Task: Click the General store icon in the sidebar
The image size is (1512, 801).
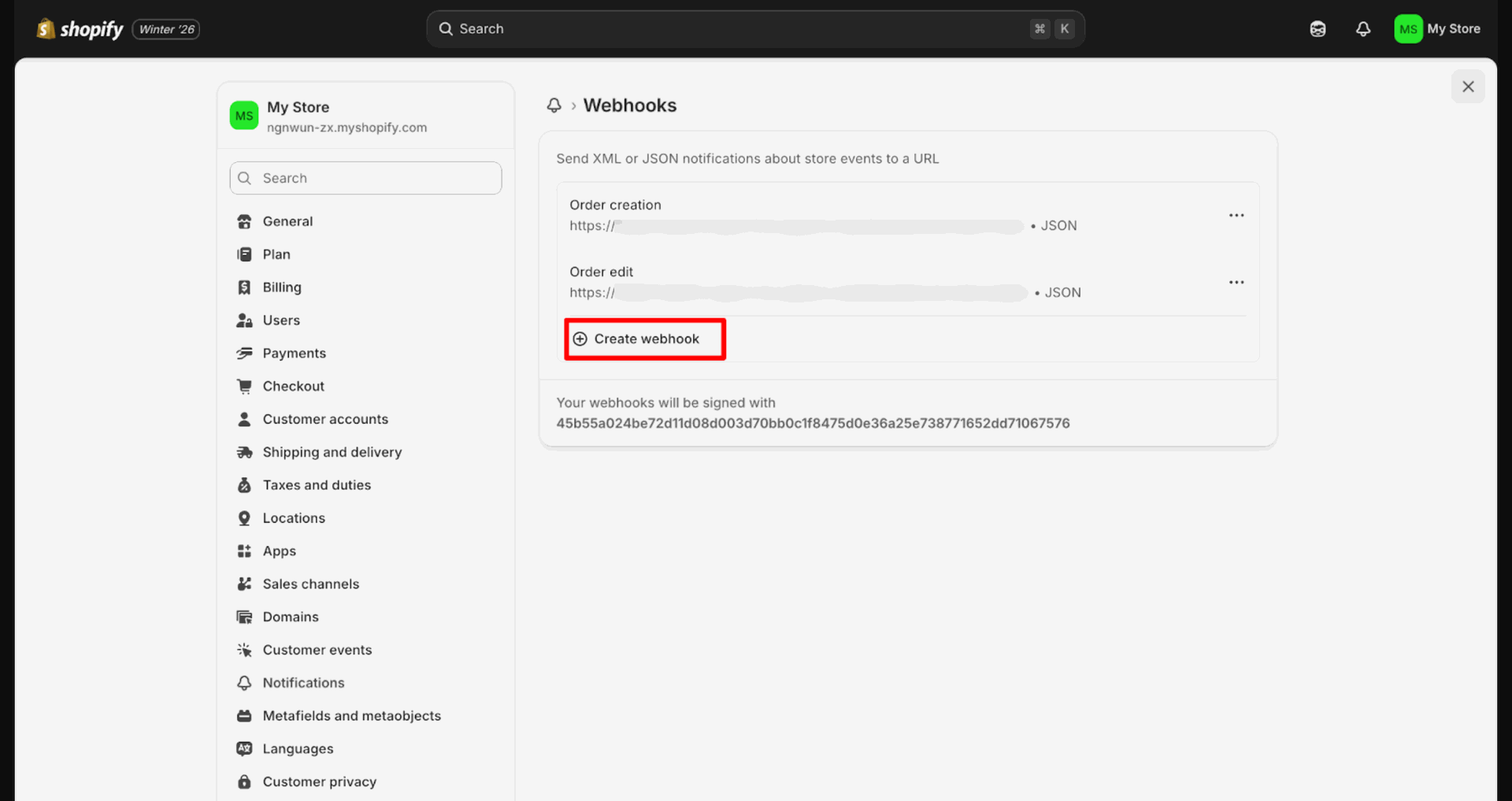Action: coord(244,221)
